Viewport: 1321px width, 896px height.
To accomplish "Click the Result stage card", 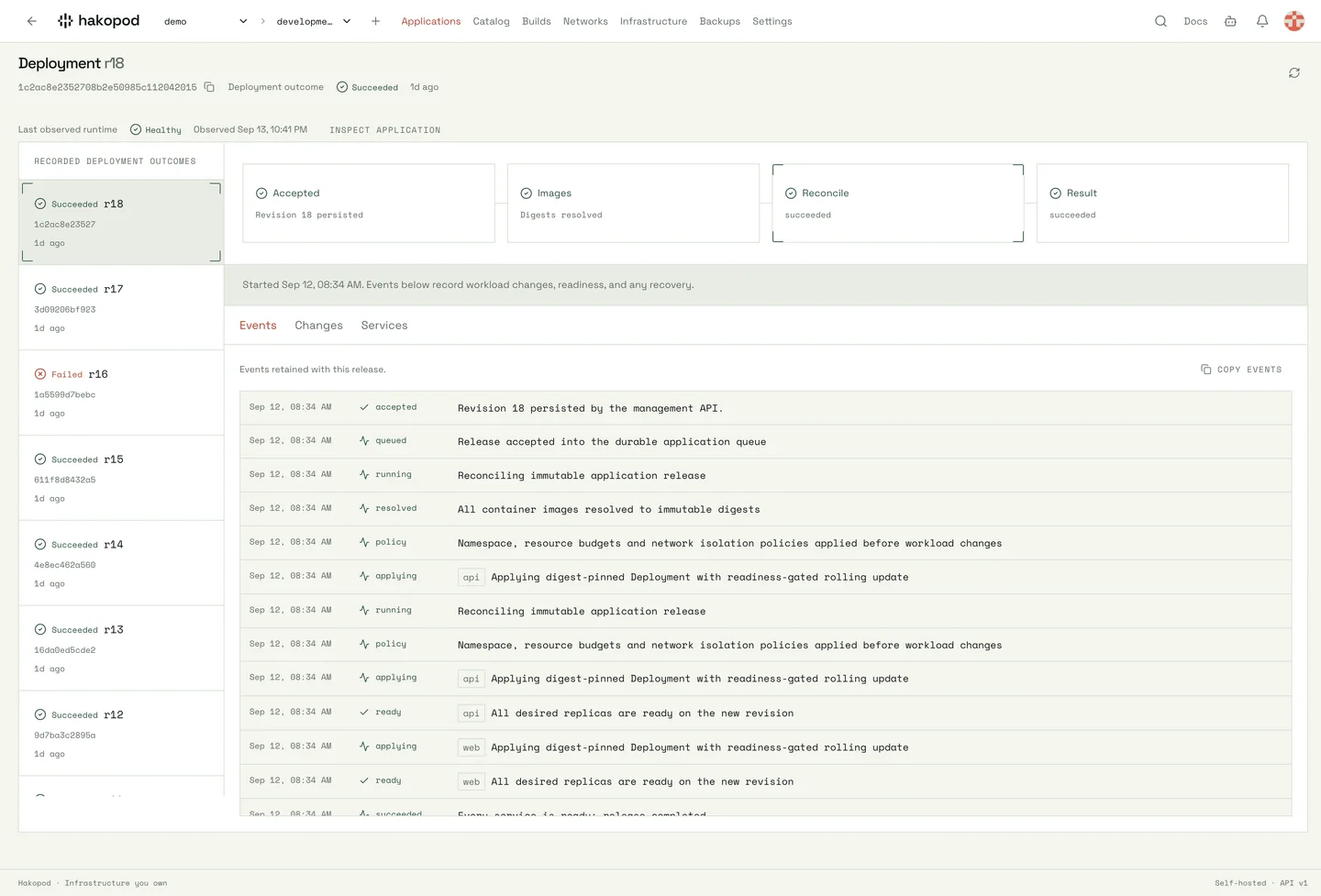I will 1162,204.
